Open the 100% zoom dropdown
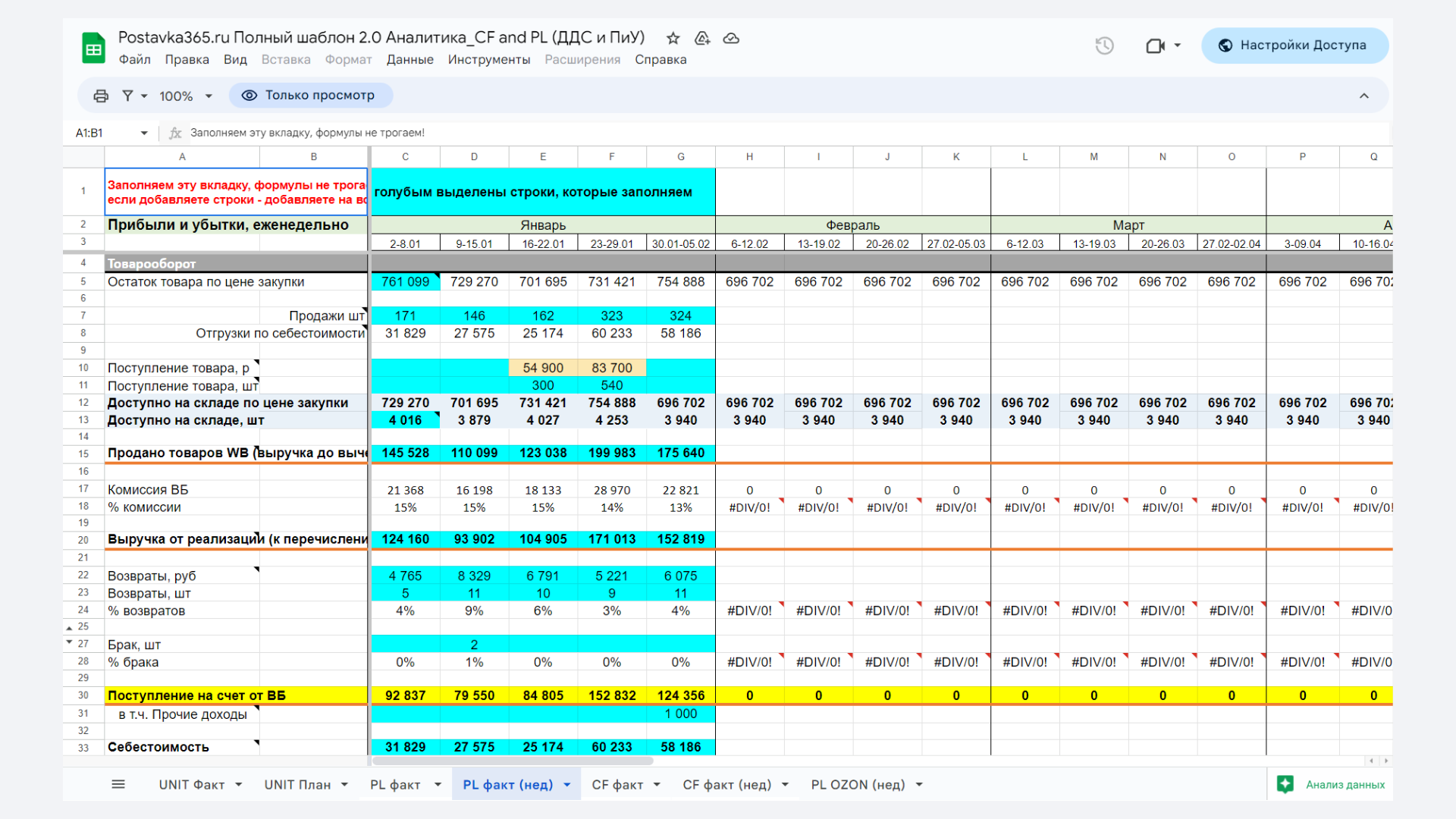This screenshot has width=1456, height=819. [x=186, y=96]
